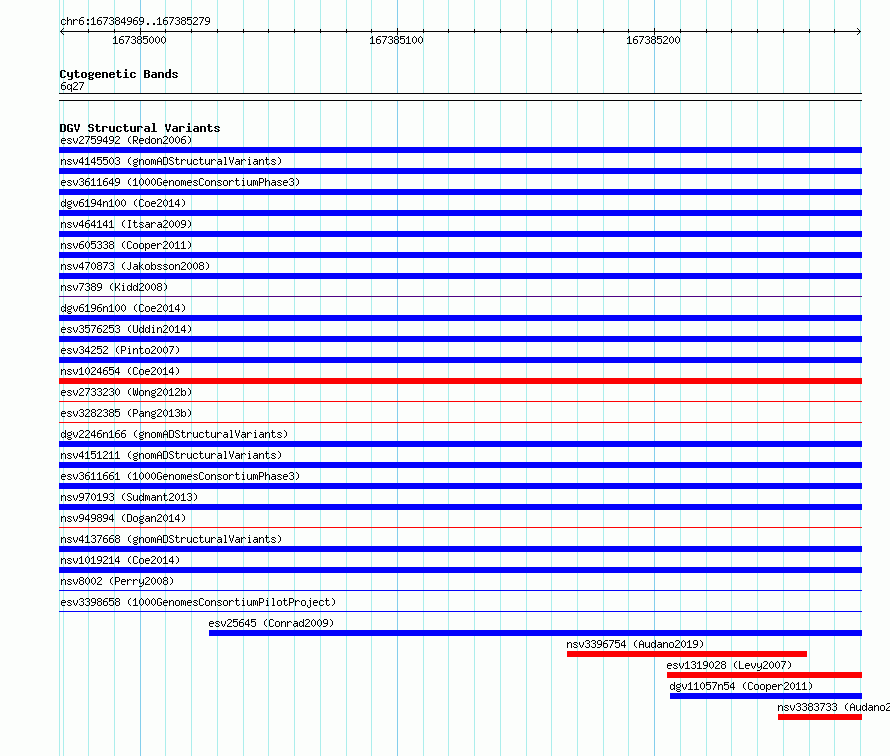The height and width of the screenshot is (756, 890).
Task: Click dgv2246n166 (gnomADStructuralVariants) label
Action: coord(174,434)
